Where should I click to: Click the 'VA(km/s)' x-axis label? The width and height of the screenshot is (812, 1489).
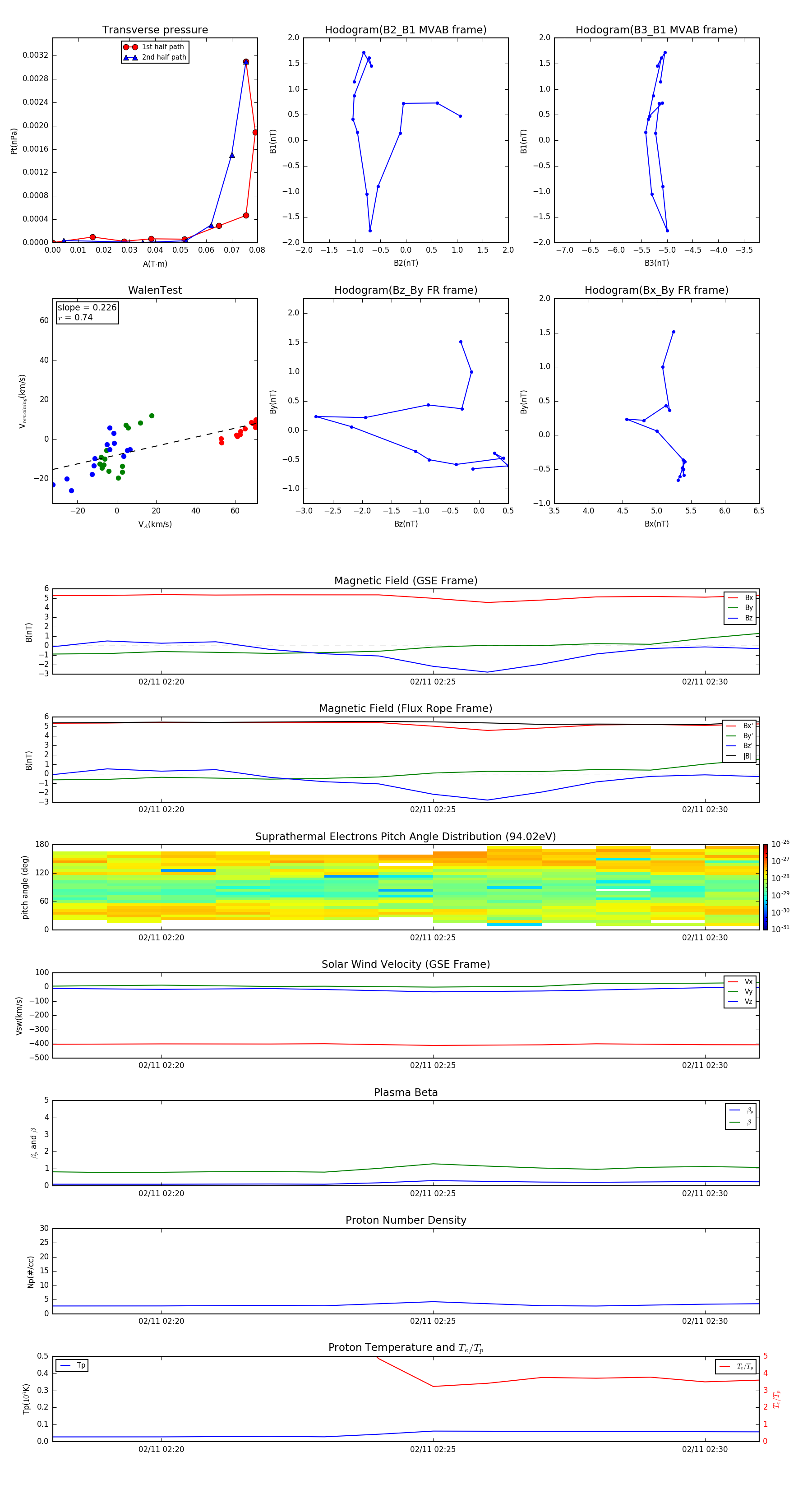click(x=155, y=524)
